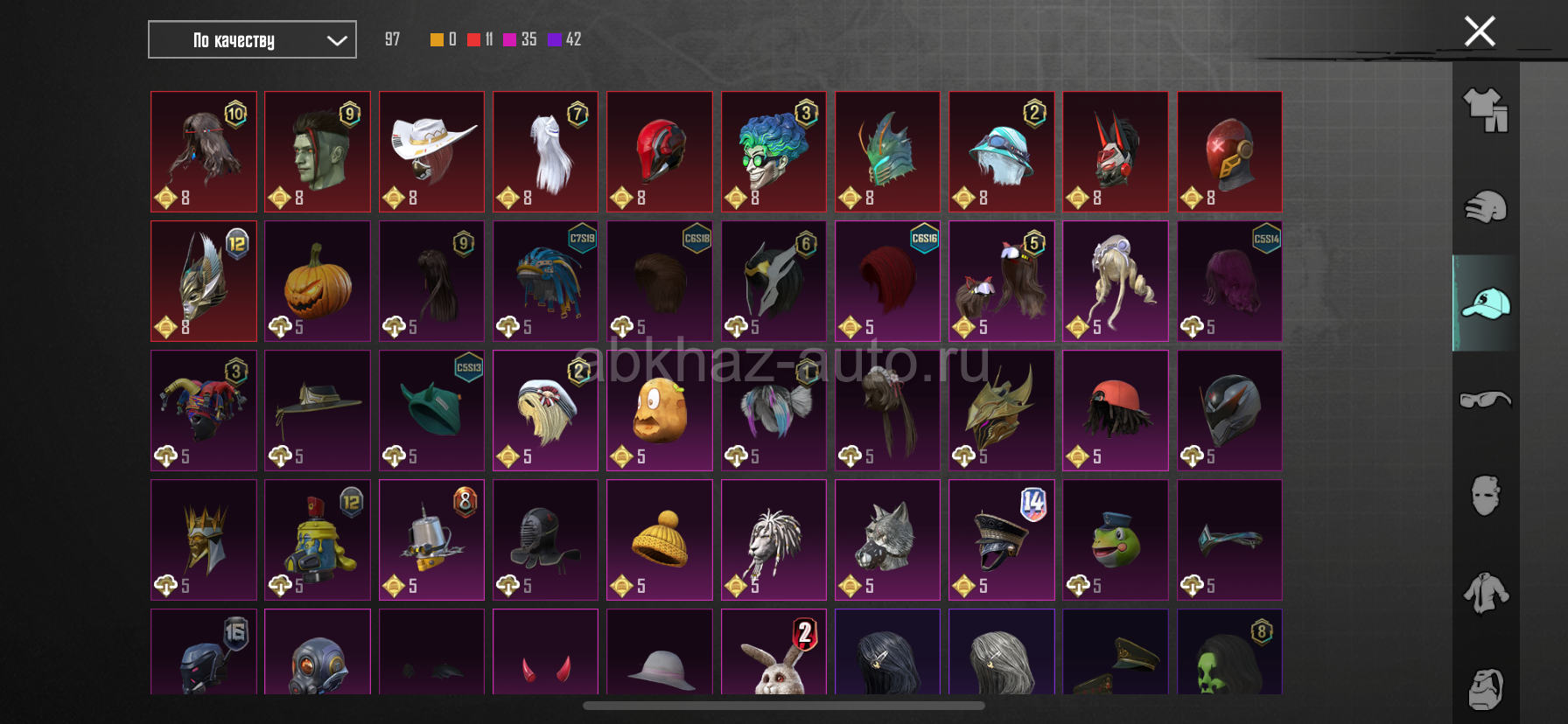This screenshot has width=1568, height=724.
Task: Click the horizontal scrollbar at bottom
Action: 784,706
